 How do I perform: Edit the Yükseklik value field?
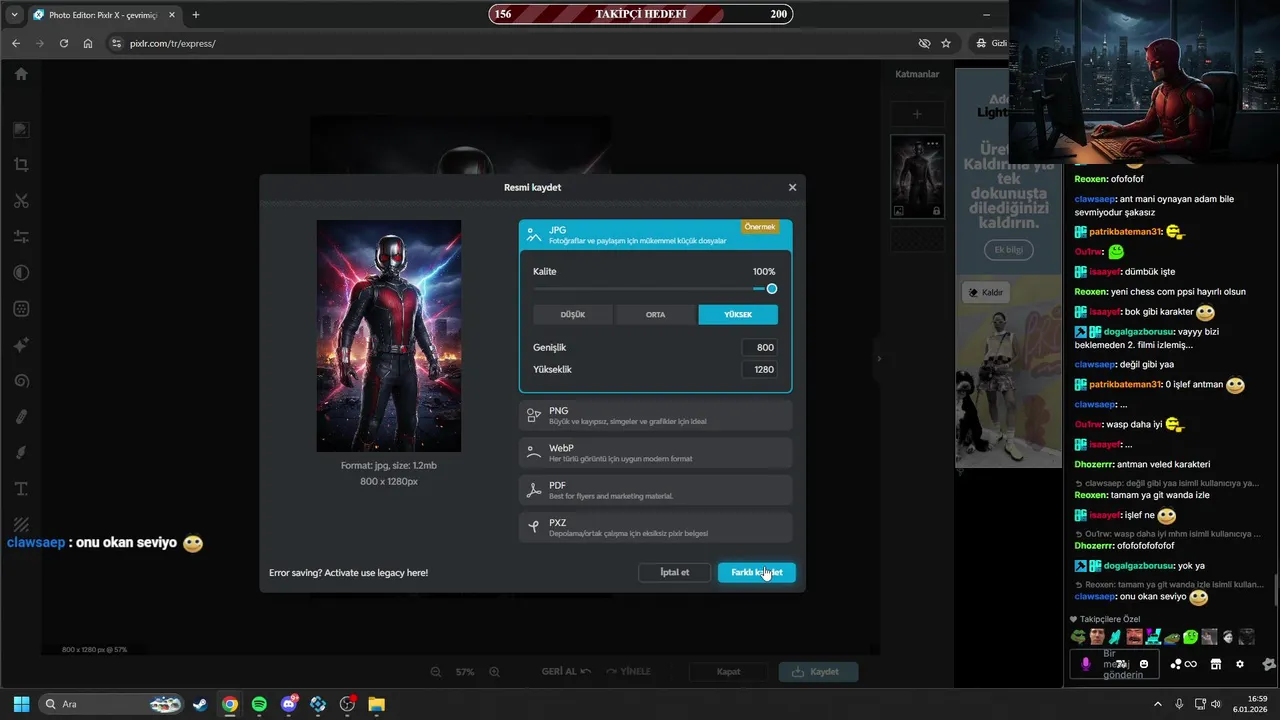[760, 369]
